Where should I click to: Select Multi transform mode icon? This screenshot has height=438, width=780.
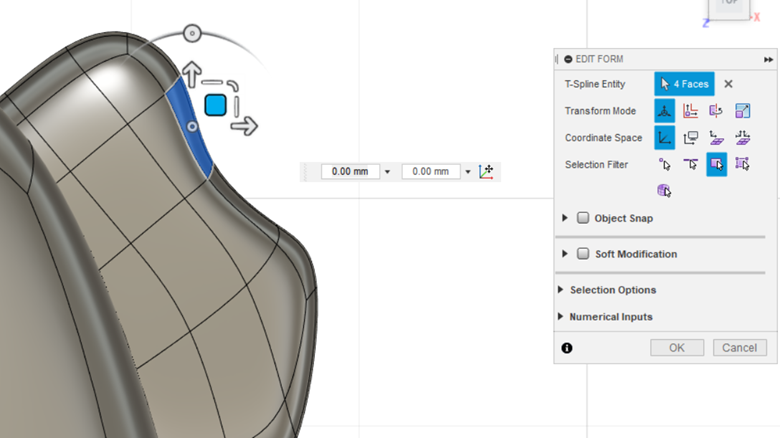pyautogui.click(x=665, y=110)
